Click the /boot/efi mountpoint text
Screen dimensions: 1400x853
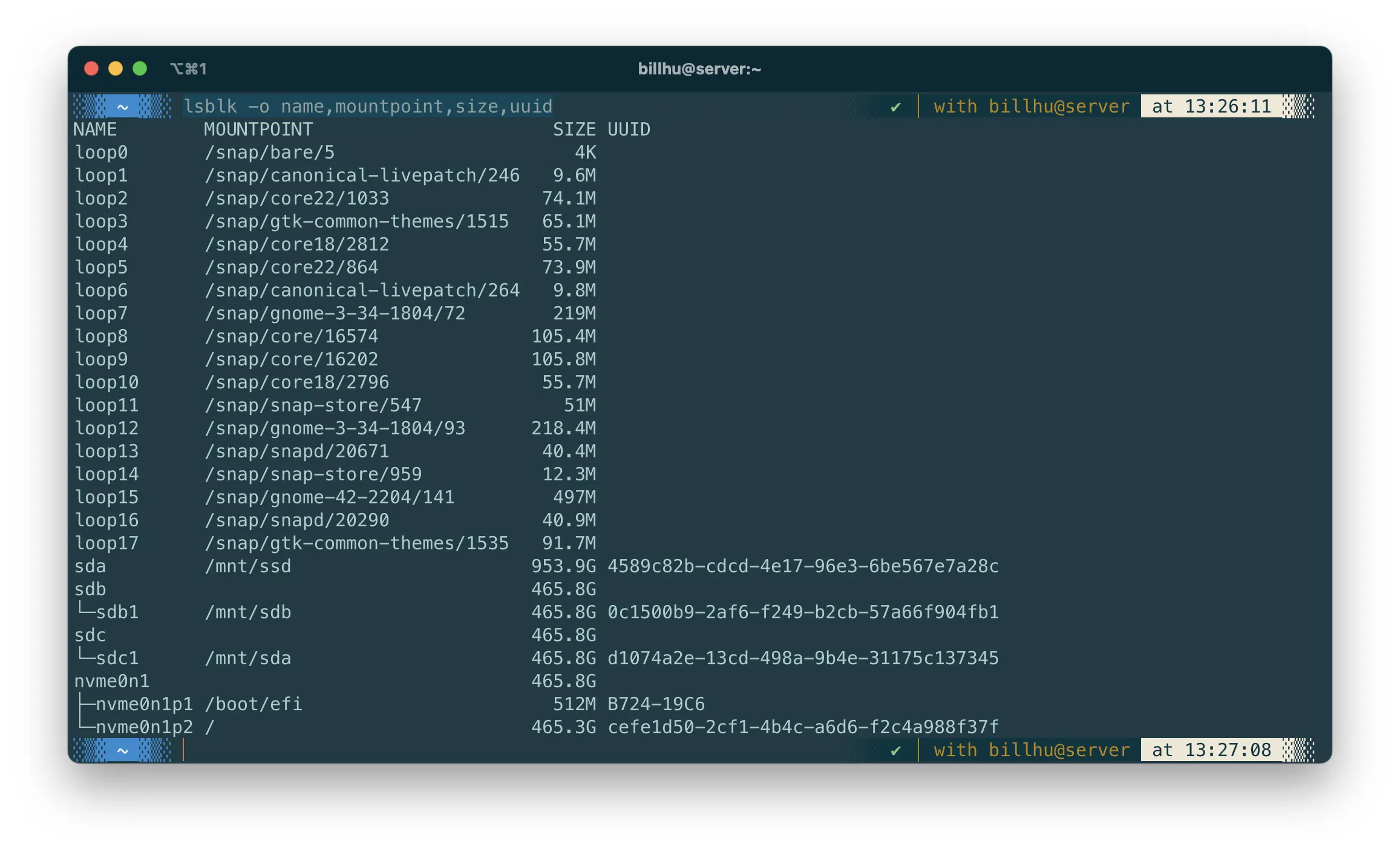(x=253, y=704)
